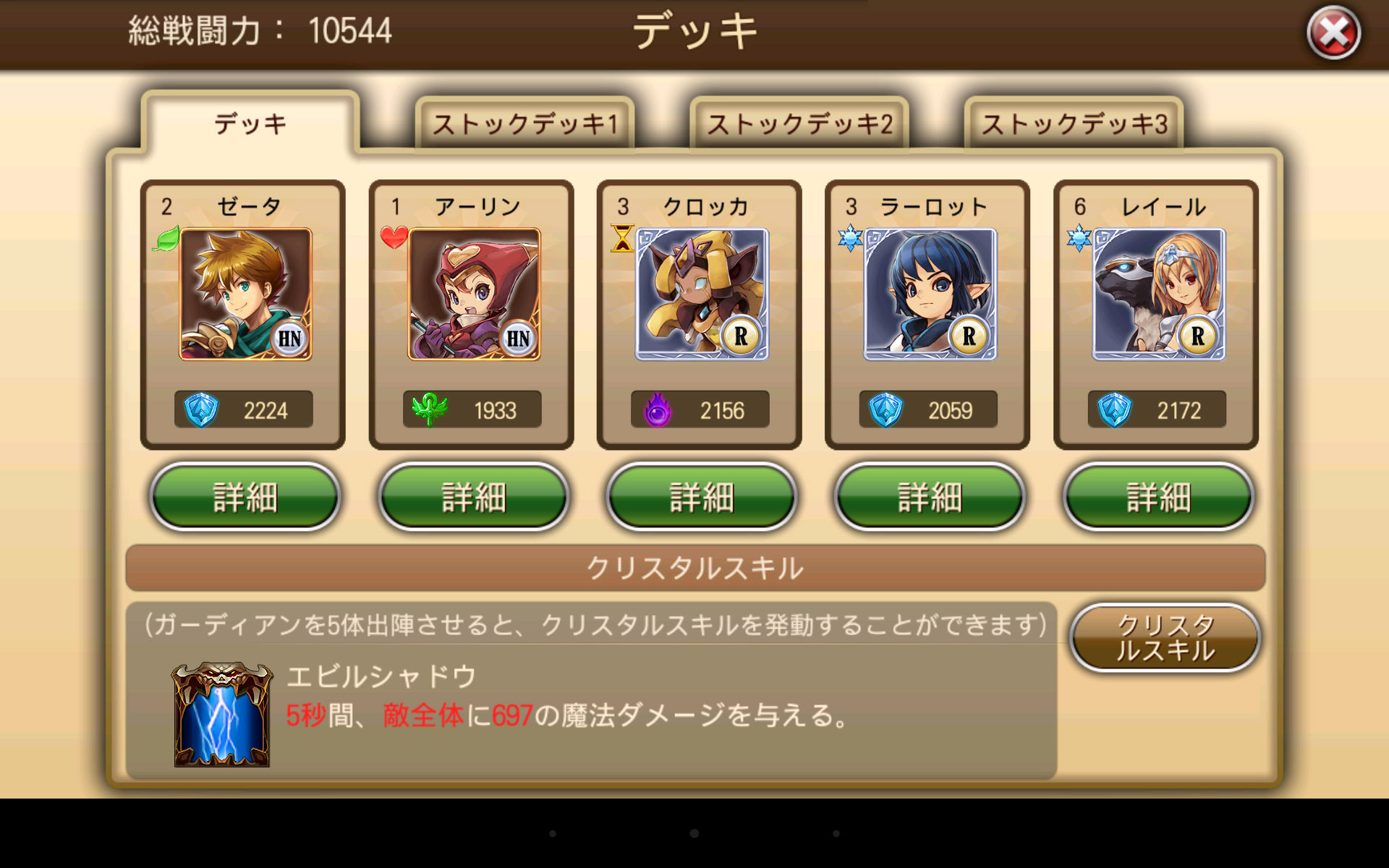This screenshot has height=868, width=1389.
Task: Open the クリスタルスキル selection button
Action: coord(1165,638)
